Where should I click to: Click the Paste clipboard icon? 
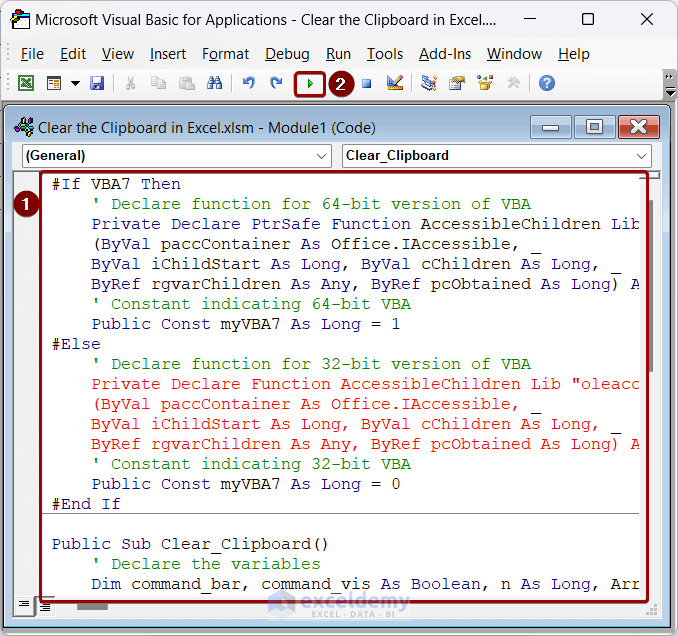pyautogui.click(x=187, y=83)
